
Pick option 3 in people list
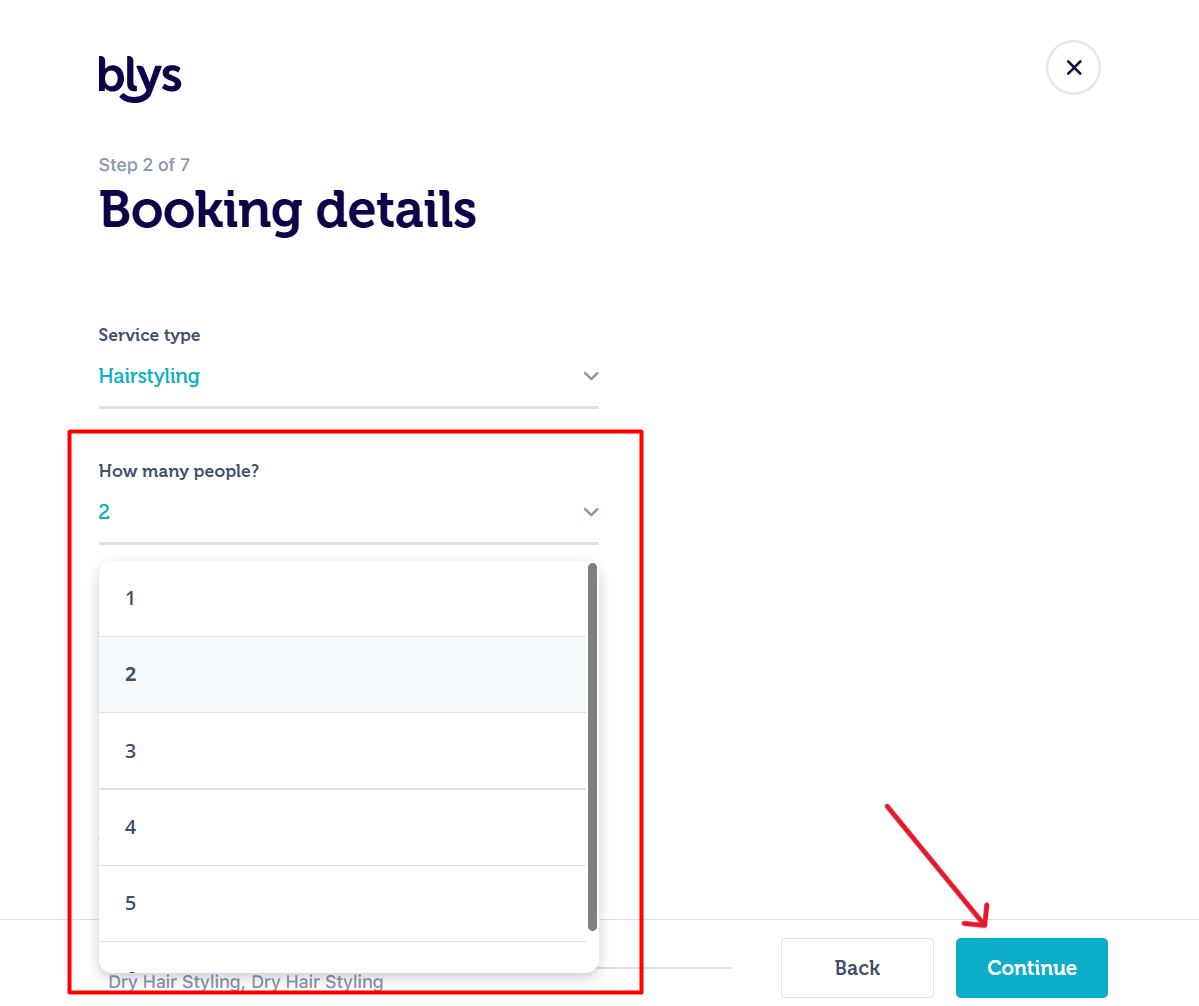click(x=343, y=751)
